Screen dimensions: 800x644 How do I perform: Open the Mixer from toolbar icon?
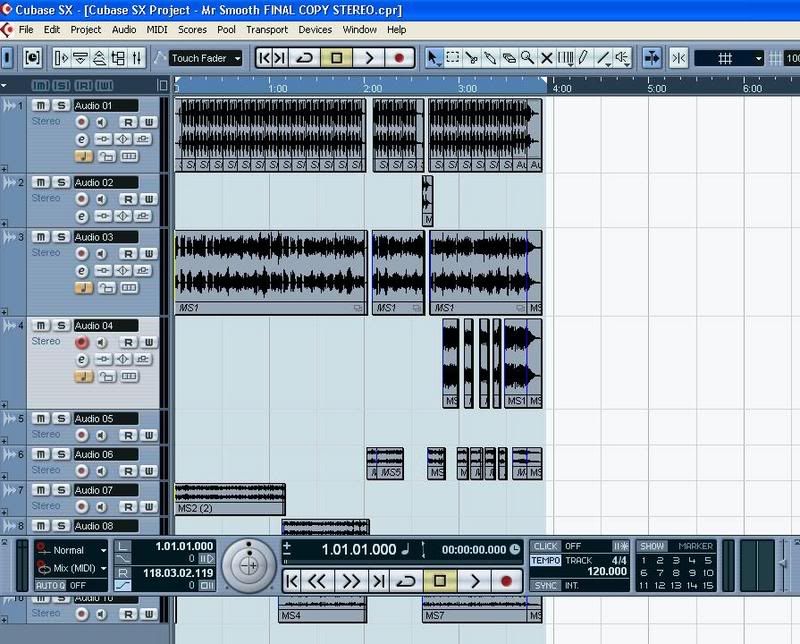[x=136, y=58]
